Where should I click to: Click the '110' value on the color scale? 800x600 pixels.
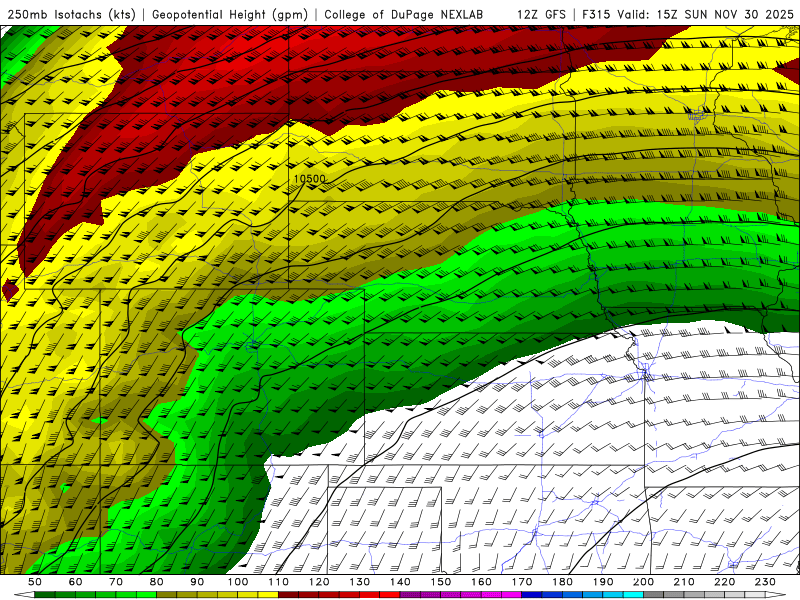(x=279, y=582)
